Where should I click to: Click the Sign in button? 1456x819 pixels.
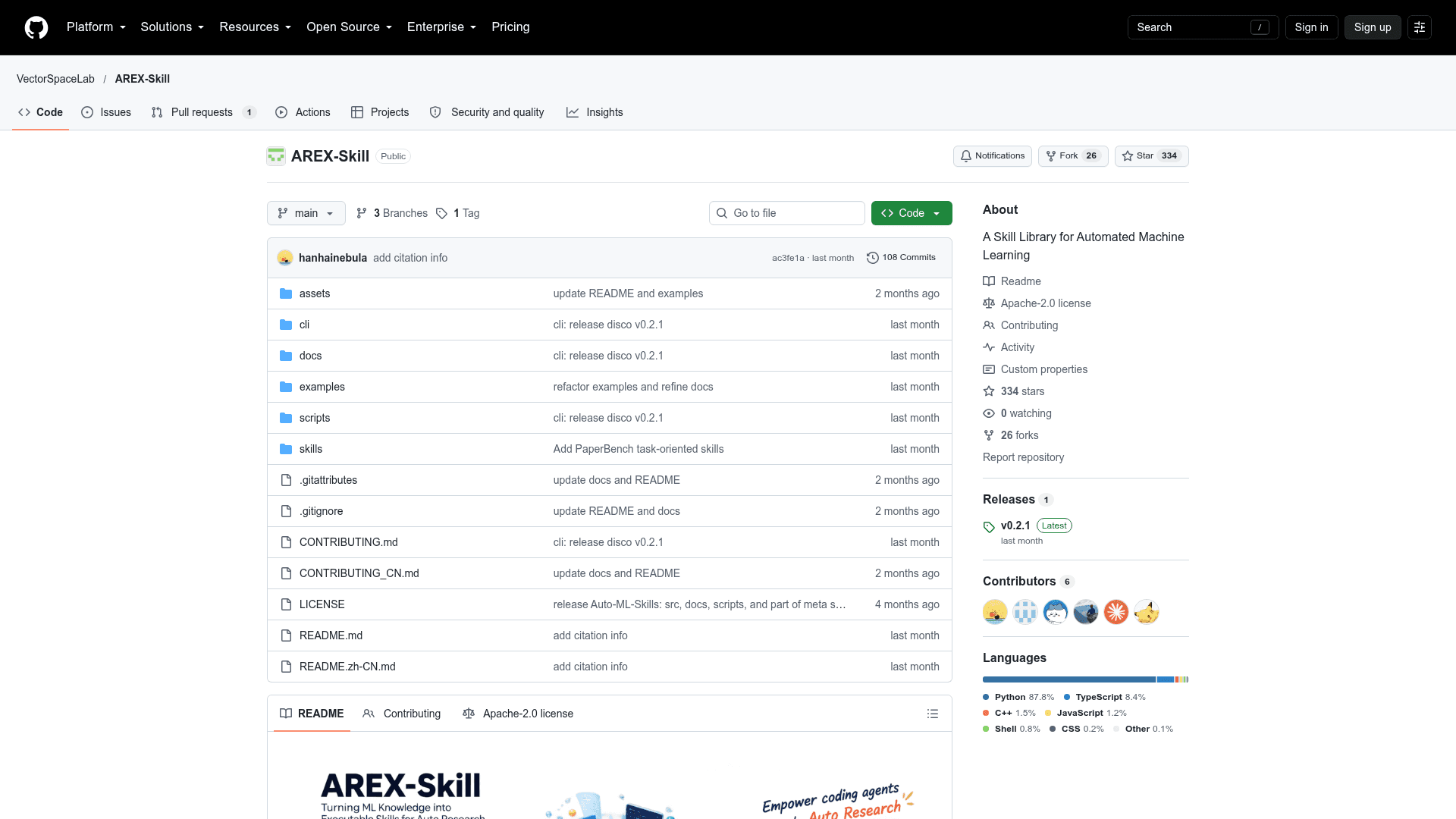tap(1311, 27)
